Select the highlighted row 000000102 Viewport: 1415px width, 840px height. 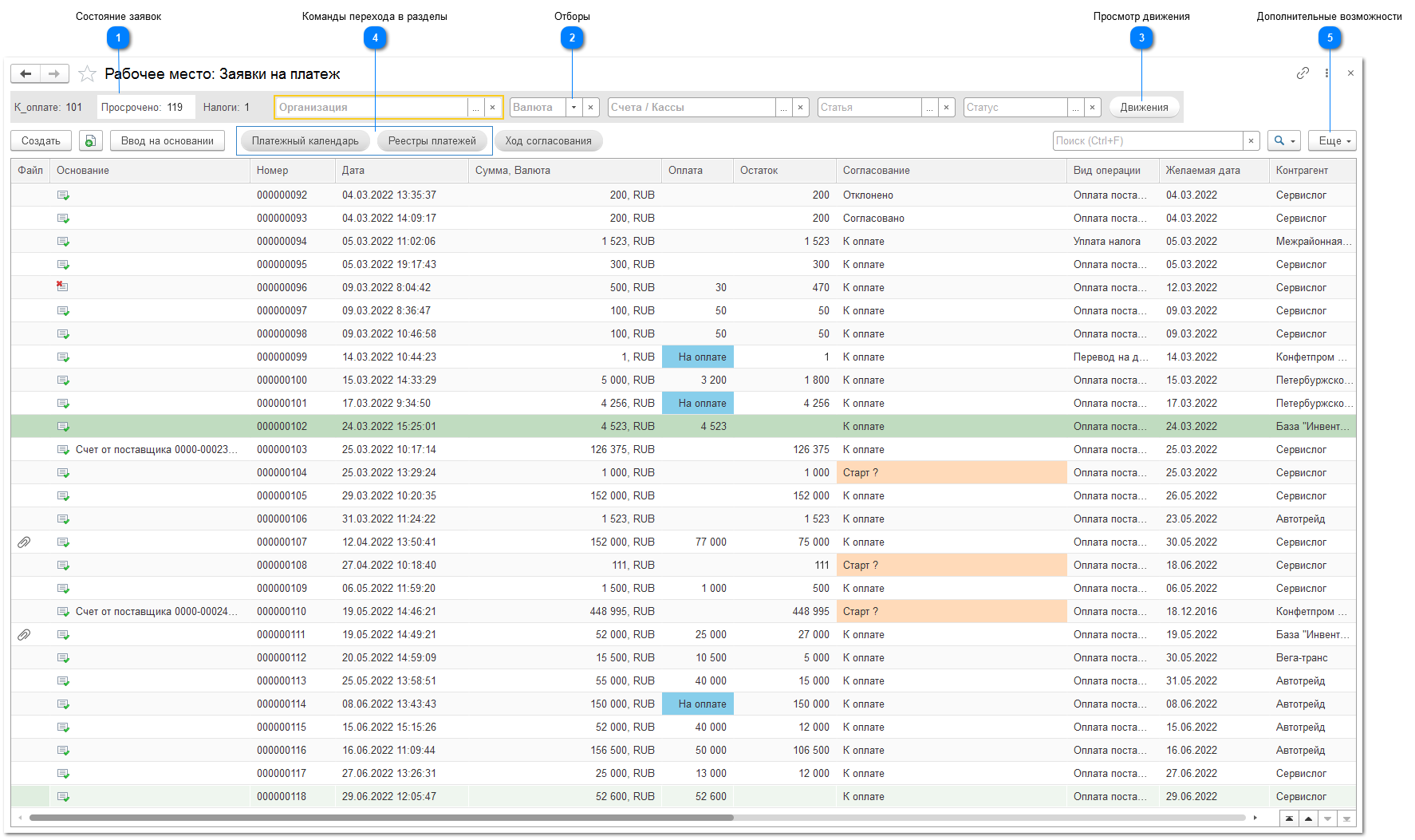tap(684, 427)
